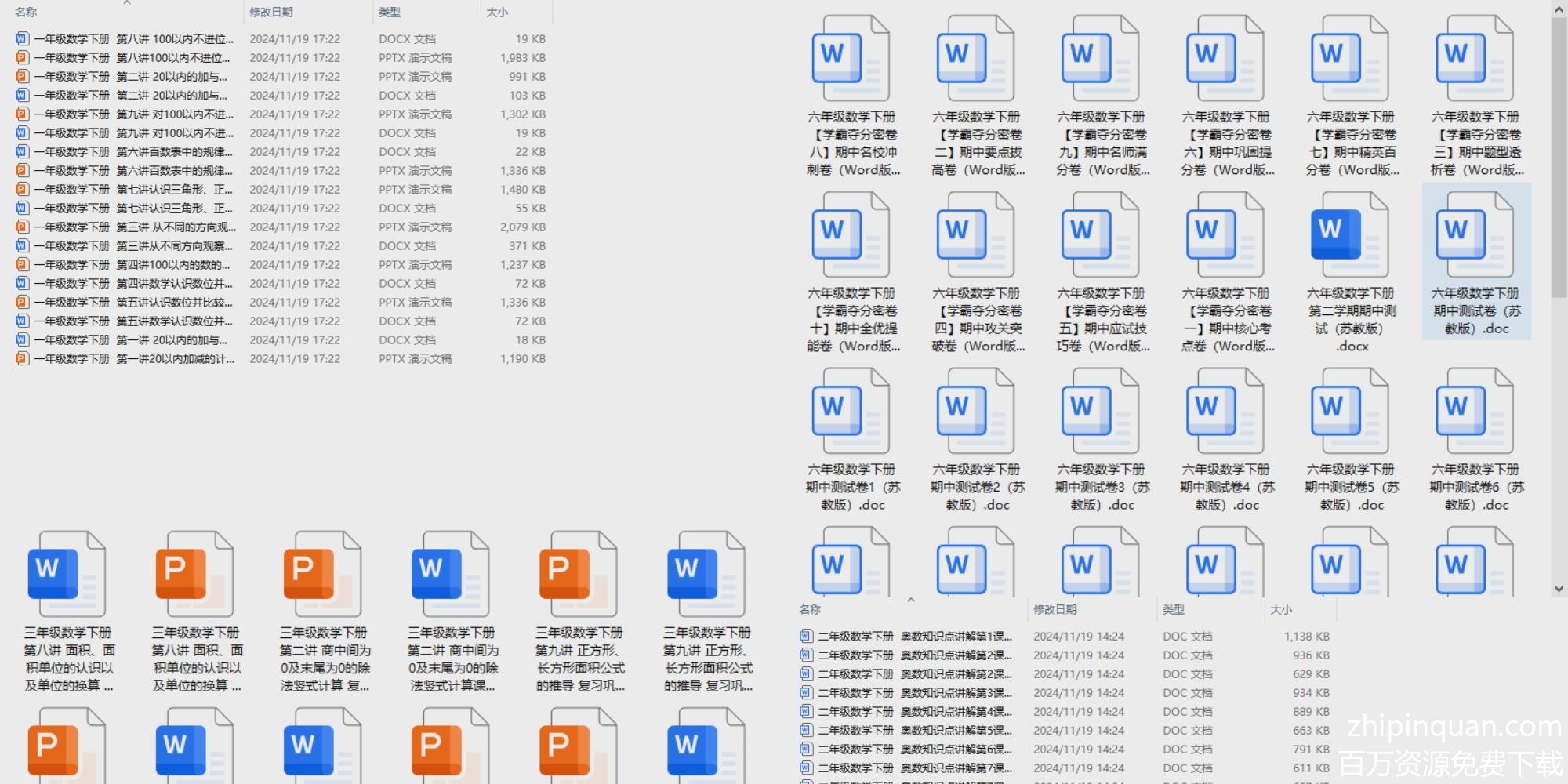Toggle sort arrow above 名称 in first-grade list
This screenshot has width=1568, height=784.
(x=127, y=3)
